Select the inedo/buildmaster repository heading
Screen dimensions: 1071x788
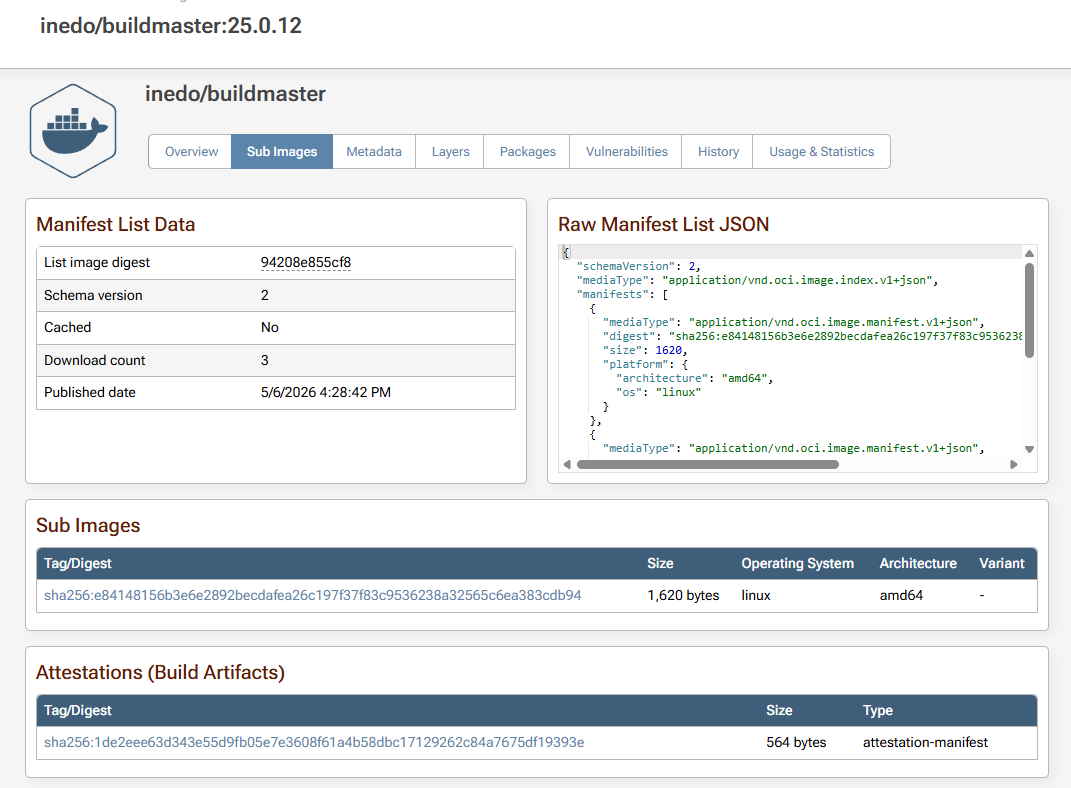235,94
